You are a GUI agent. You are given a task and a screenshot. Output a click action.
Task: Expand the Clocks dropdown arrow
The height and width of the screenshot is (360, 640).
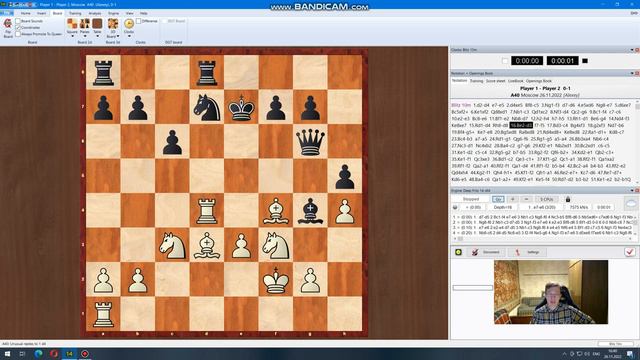point(129,36)
